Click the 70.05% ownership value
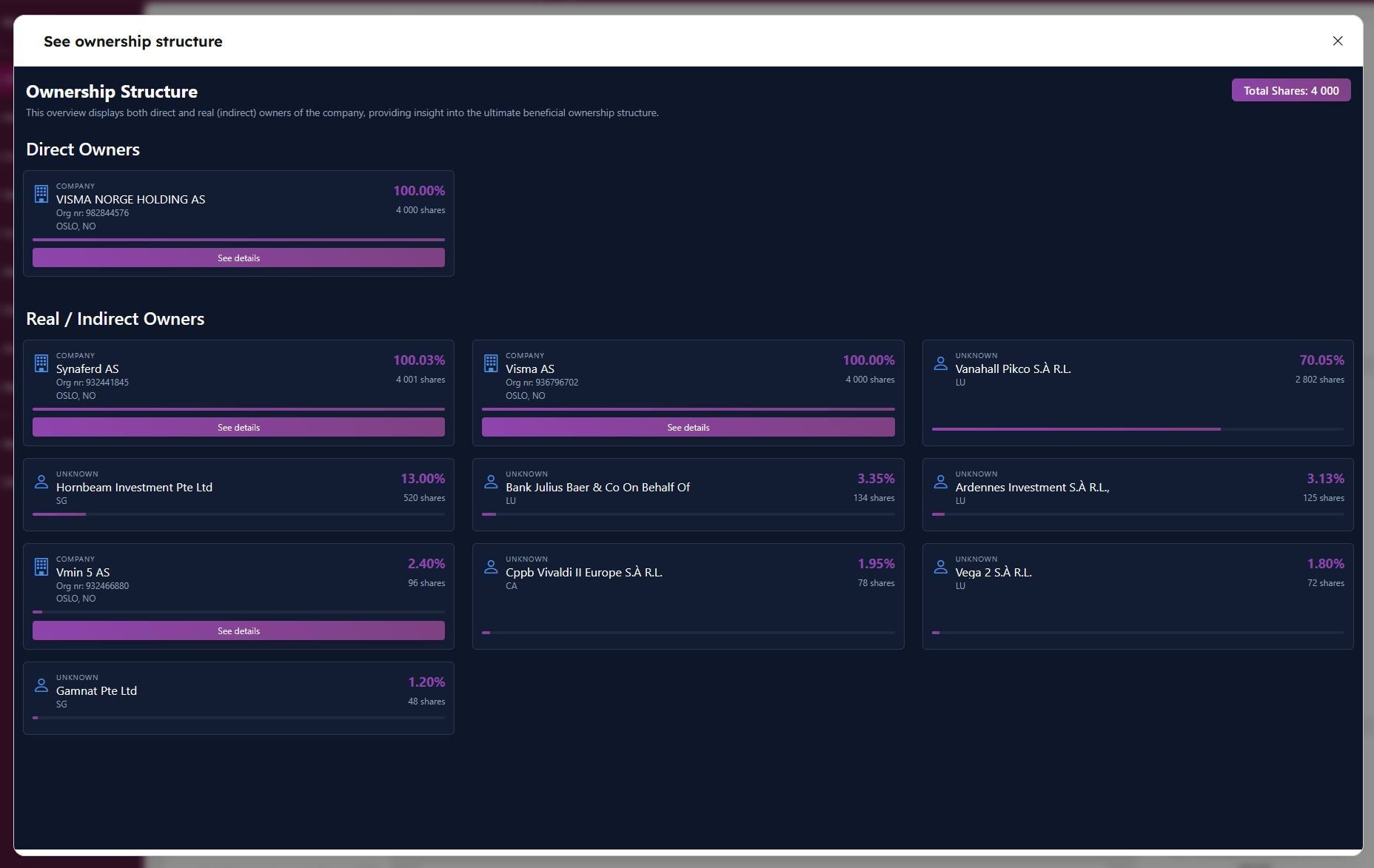The height and width of the screenshot is (868, 1374). 1321,360
